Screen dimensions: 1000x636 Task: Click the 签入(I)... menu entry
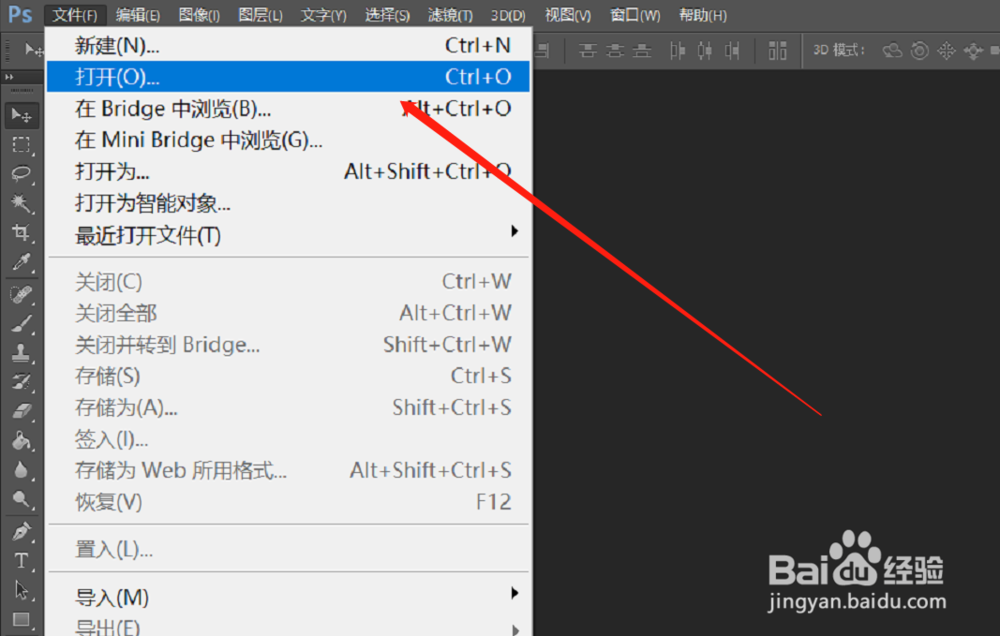[x=288, y=439]
